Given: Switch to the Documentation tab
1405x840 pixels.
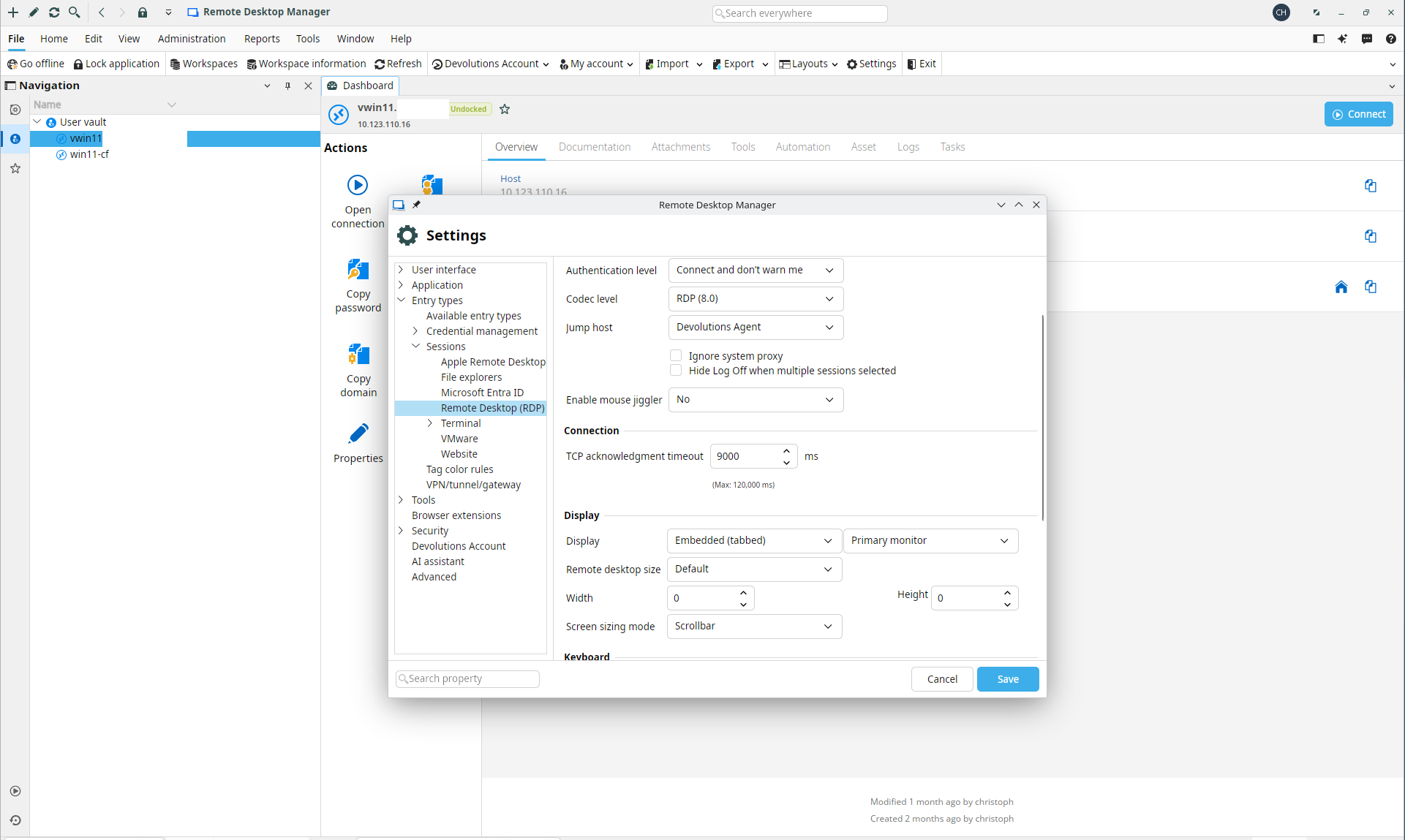Looking at the screenshot, I should click(595, 147).
